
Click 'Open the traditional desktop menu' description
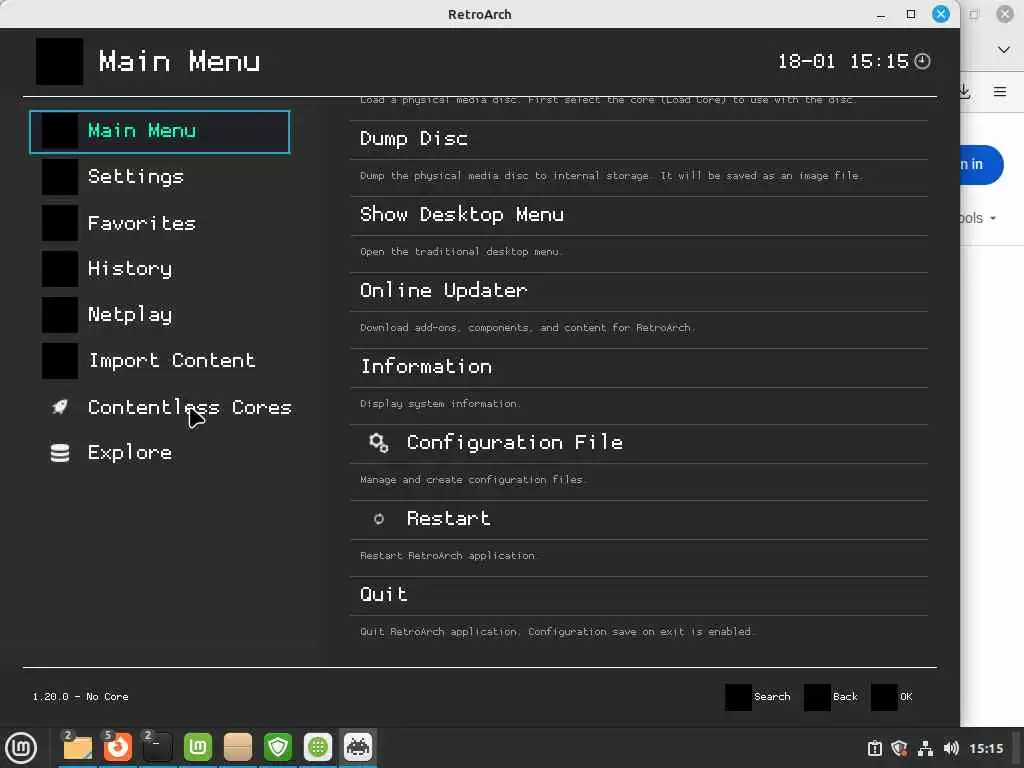click(x=460, y=251)
